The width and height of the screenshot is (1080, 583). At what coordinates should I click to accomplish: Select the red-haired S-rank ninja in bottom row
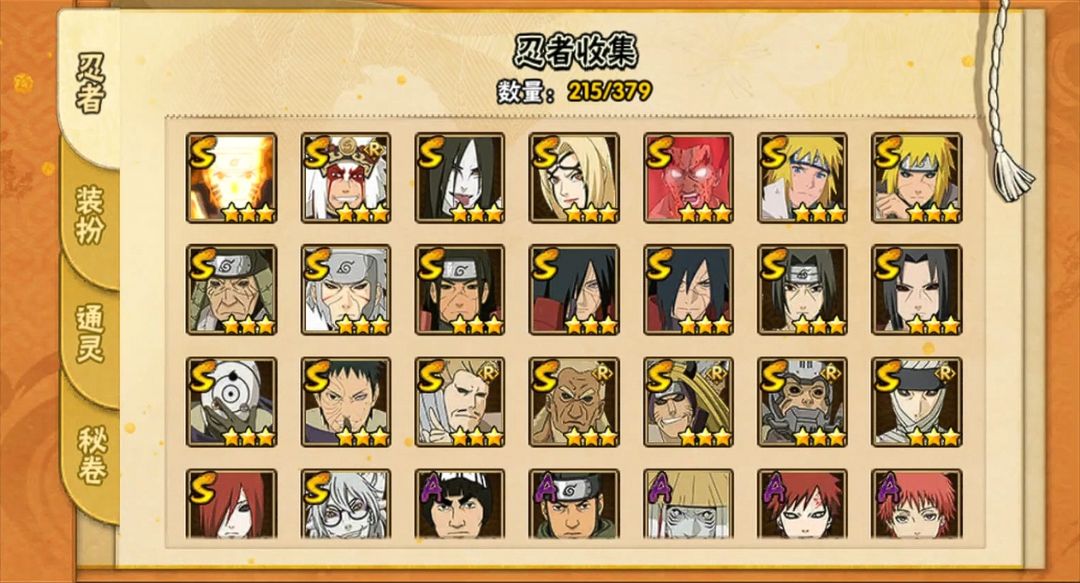231,504
